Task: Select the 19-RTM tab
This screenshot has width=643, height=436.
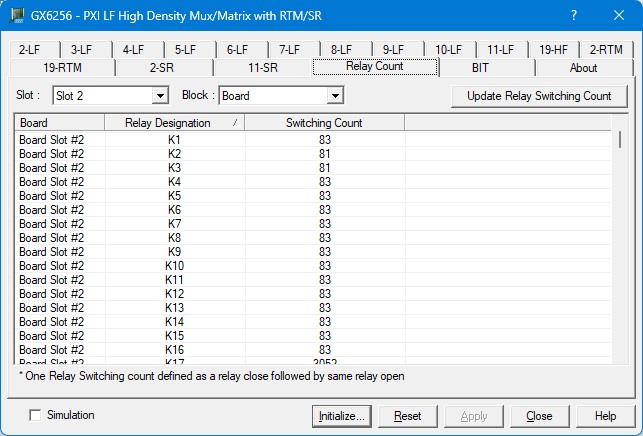Action: 62,68
